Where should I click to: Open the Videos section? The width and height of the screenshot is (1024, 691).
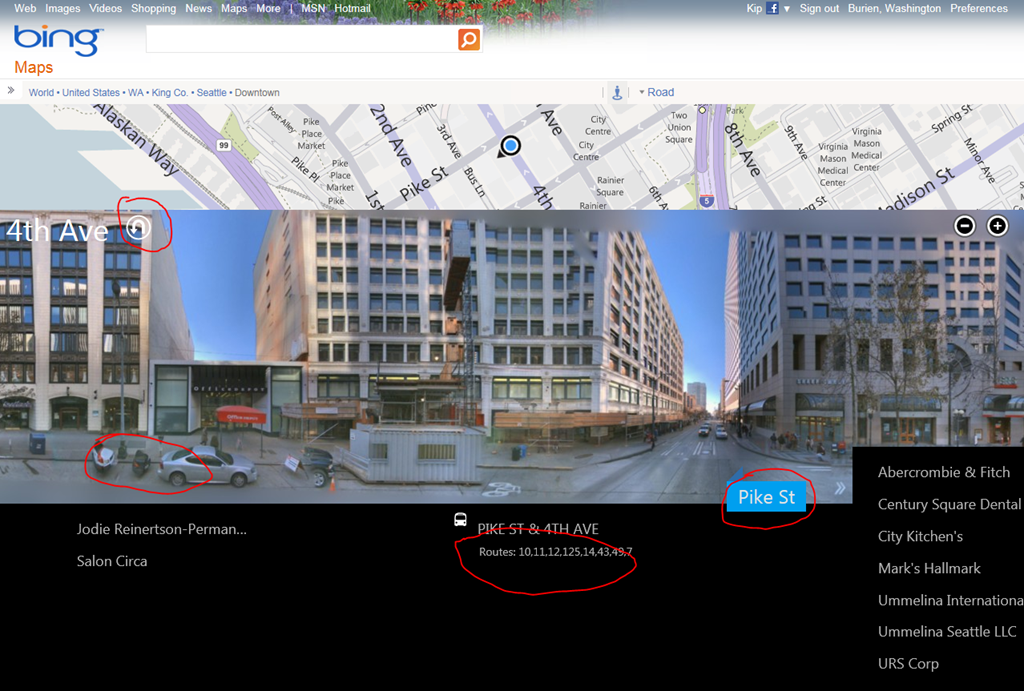coord(106,8)
